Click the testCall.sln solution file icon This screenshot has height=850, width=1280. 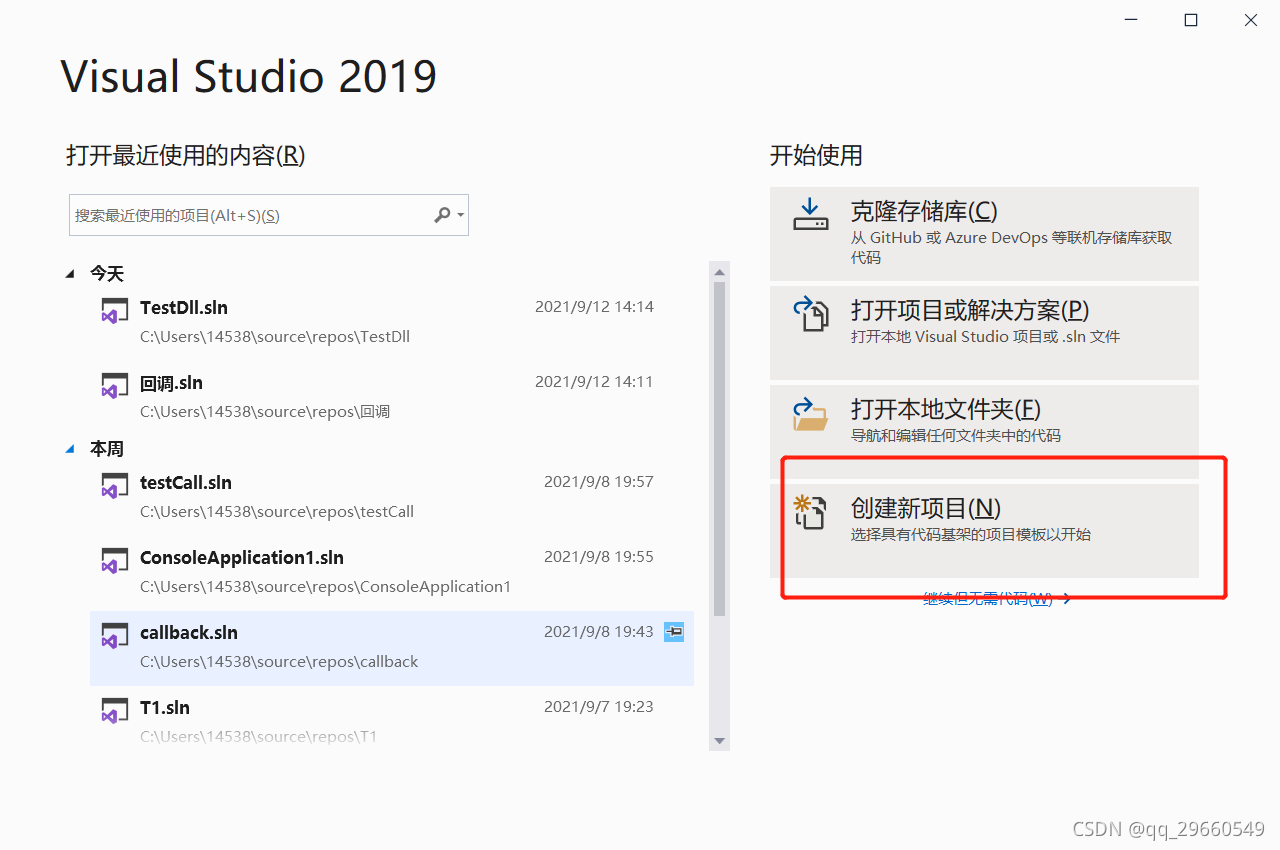coord(115,485)
